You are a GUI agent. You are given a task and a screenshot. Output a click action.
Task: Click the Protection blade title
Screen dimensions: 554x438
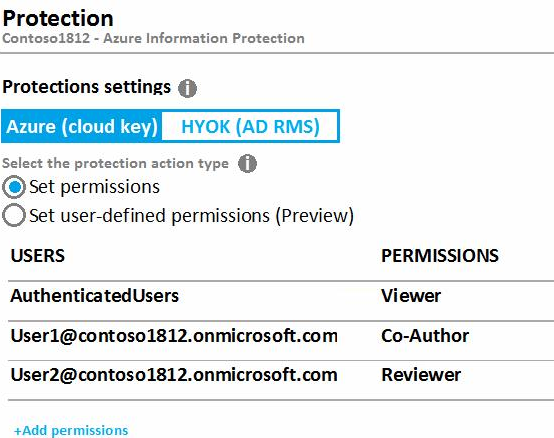coord(58,18)
